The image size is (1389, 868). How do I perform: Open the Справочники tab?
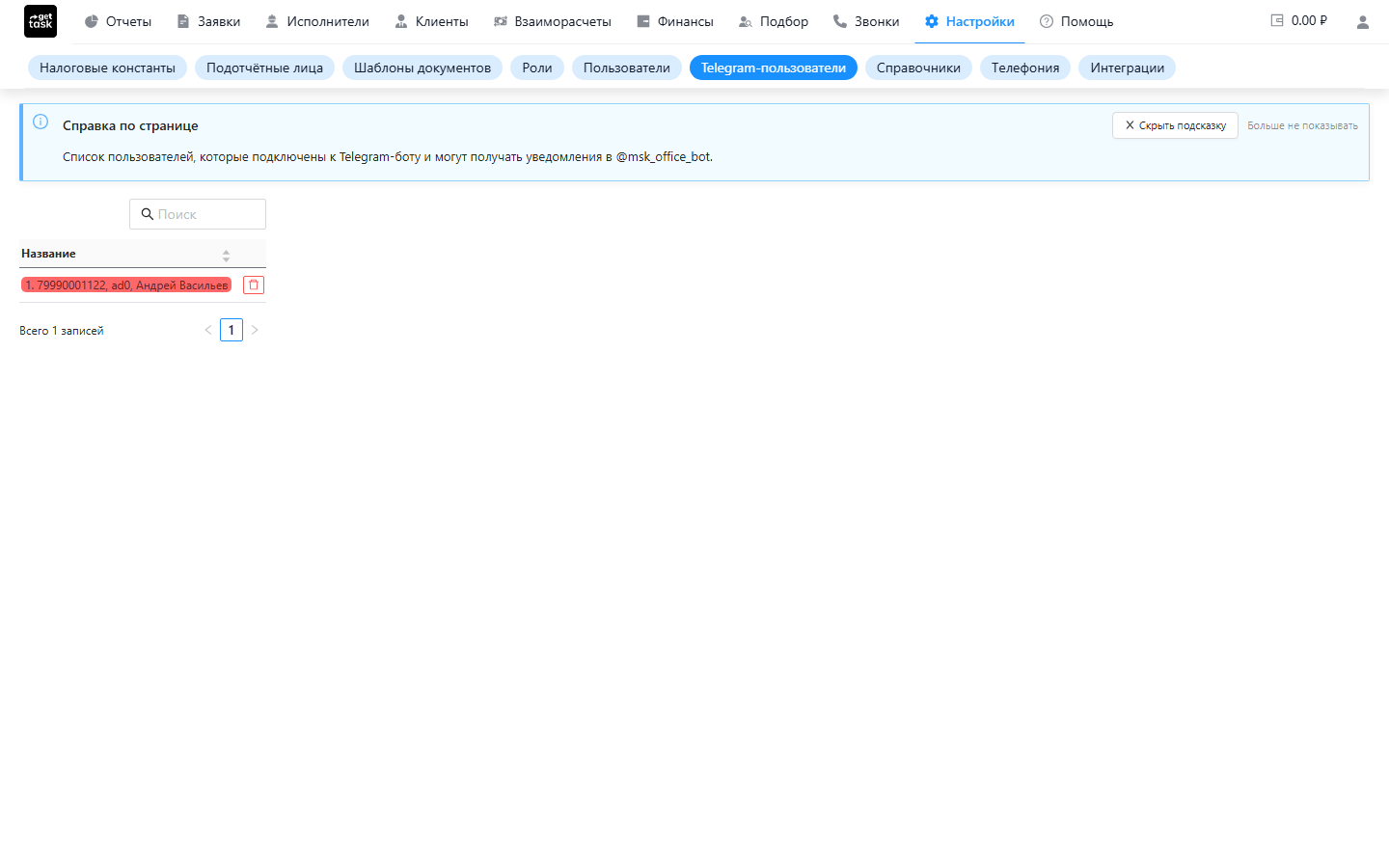[918, 68]
